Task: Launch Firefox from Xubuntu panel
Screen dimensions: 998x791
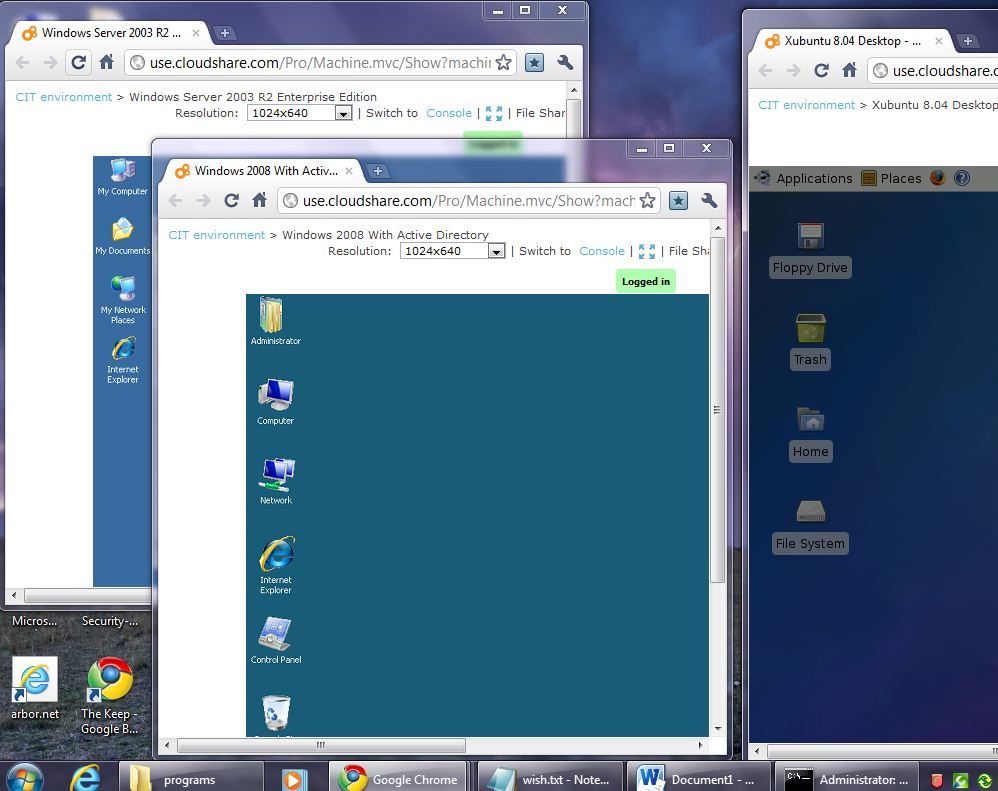Action: [x=938, y=178]
